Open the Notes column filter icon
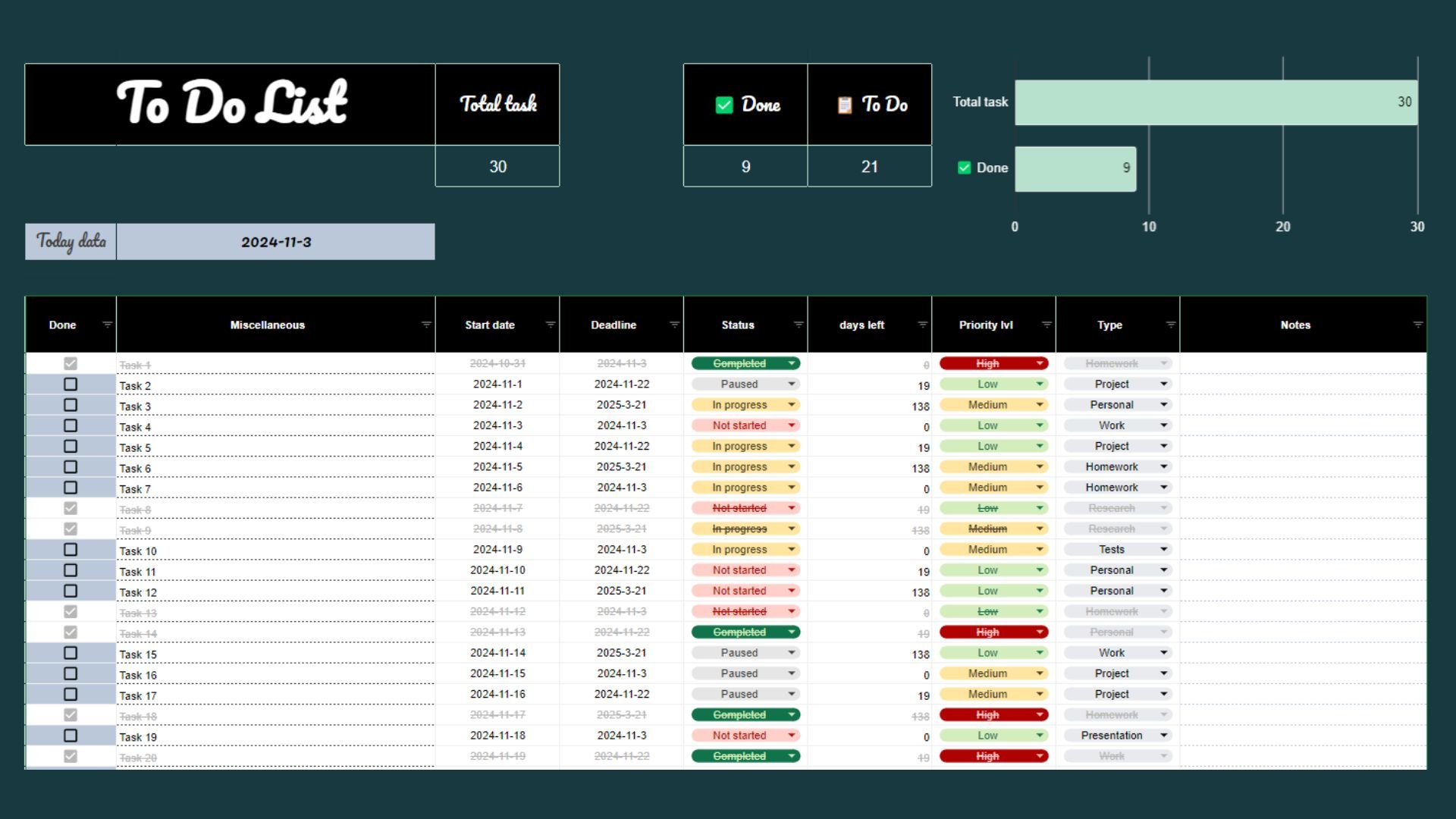1456x819 pixels. click(x=1418, y=325)
